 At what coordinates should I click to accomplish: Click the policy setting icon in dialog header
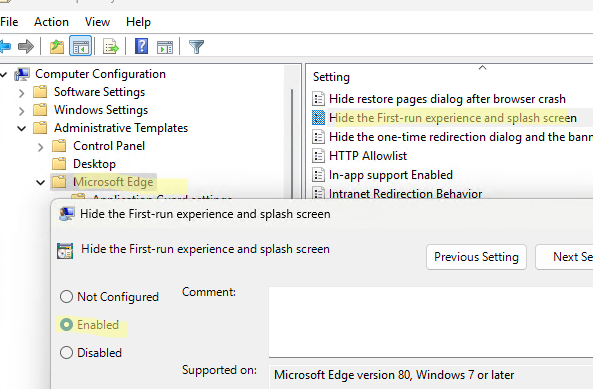pyautogui.click(x=65, y=251)
